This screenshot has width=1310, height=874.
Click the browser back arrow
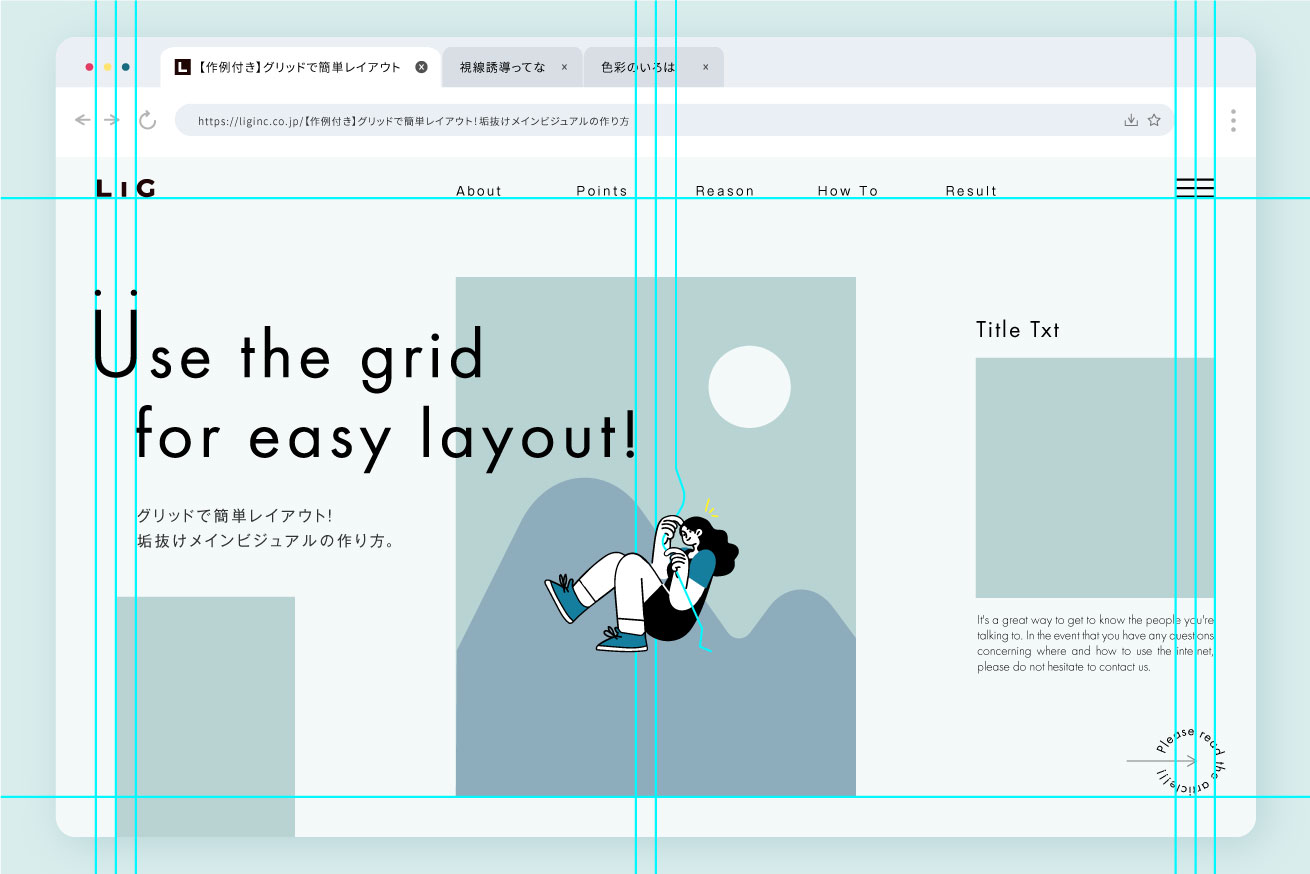[83, 120]
